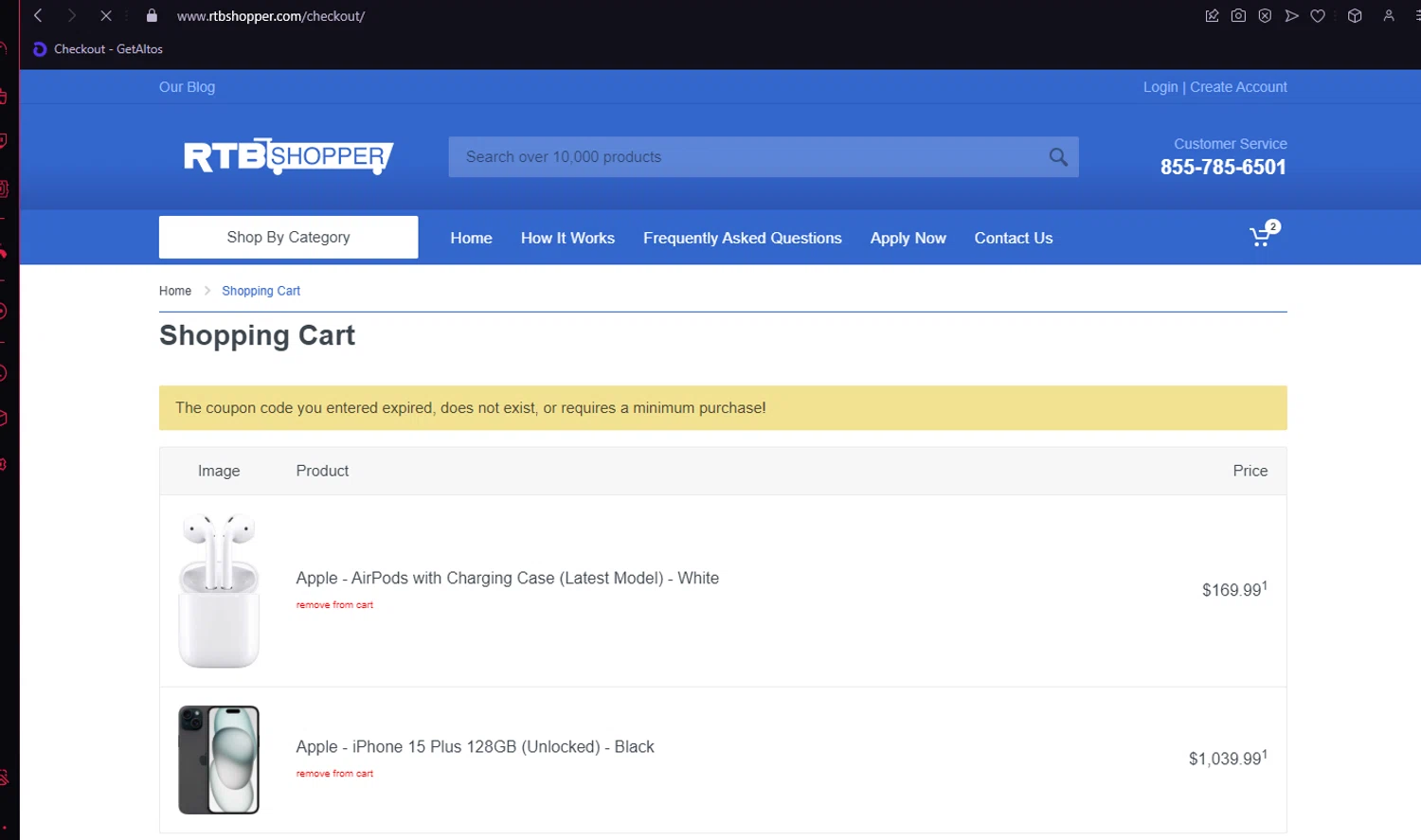Click the Image column header

click(219, 471)
